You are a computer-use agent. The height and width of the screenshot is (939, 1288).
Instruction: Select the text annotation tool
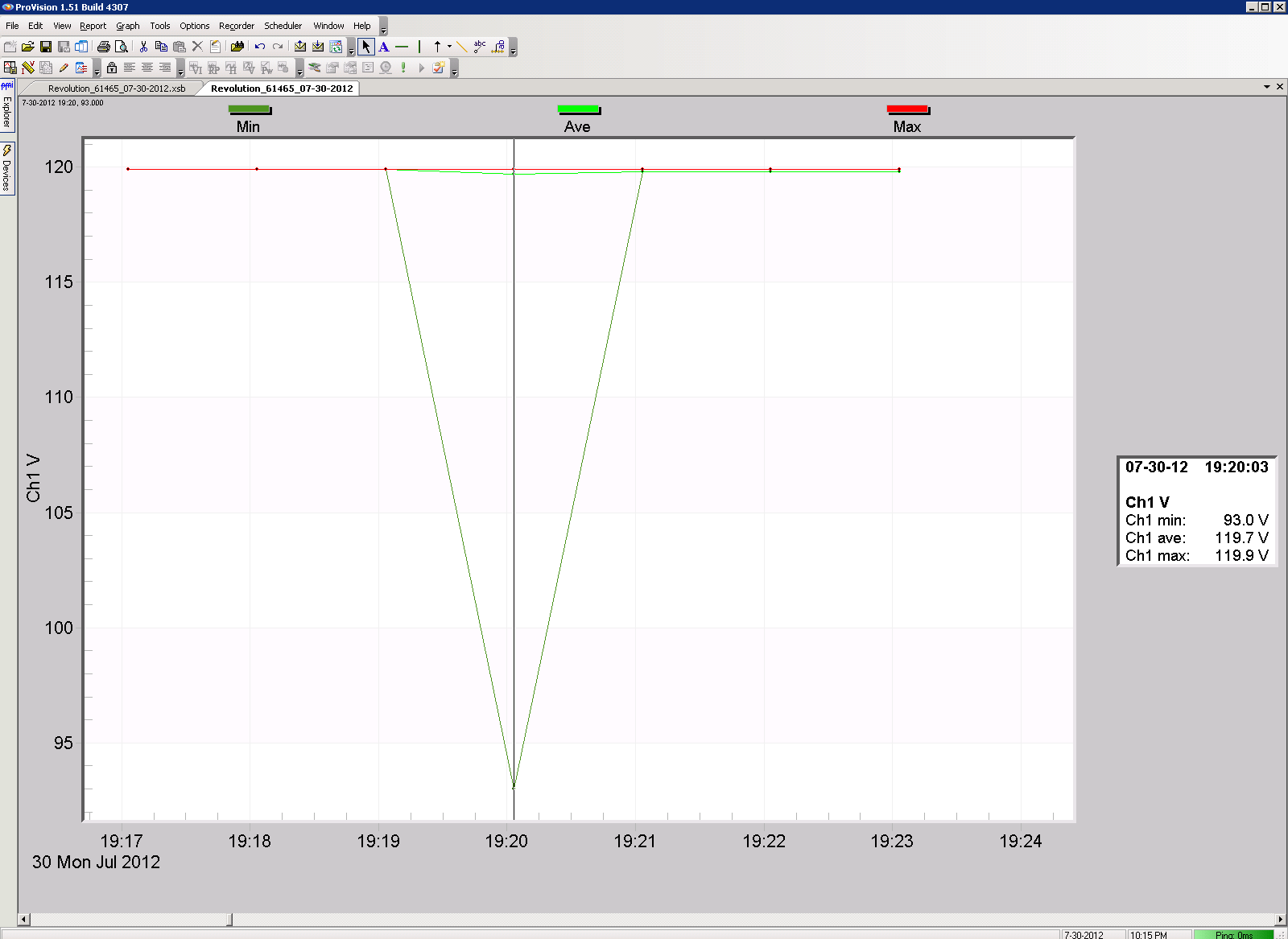(384, 47)
